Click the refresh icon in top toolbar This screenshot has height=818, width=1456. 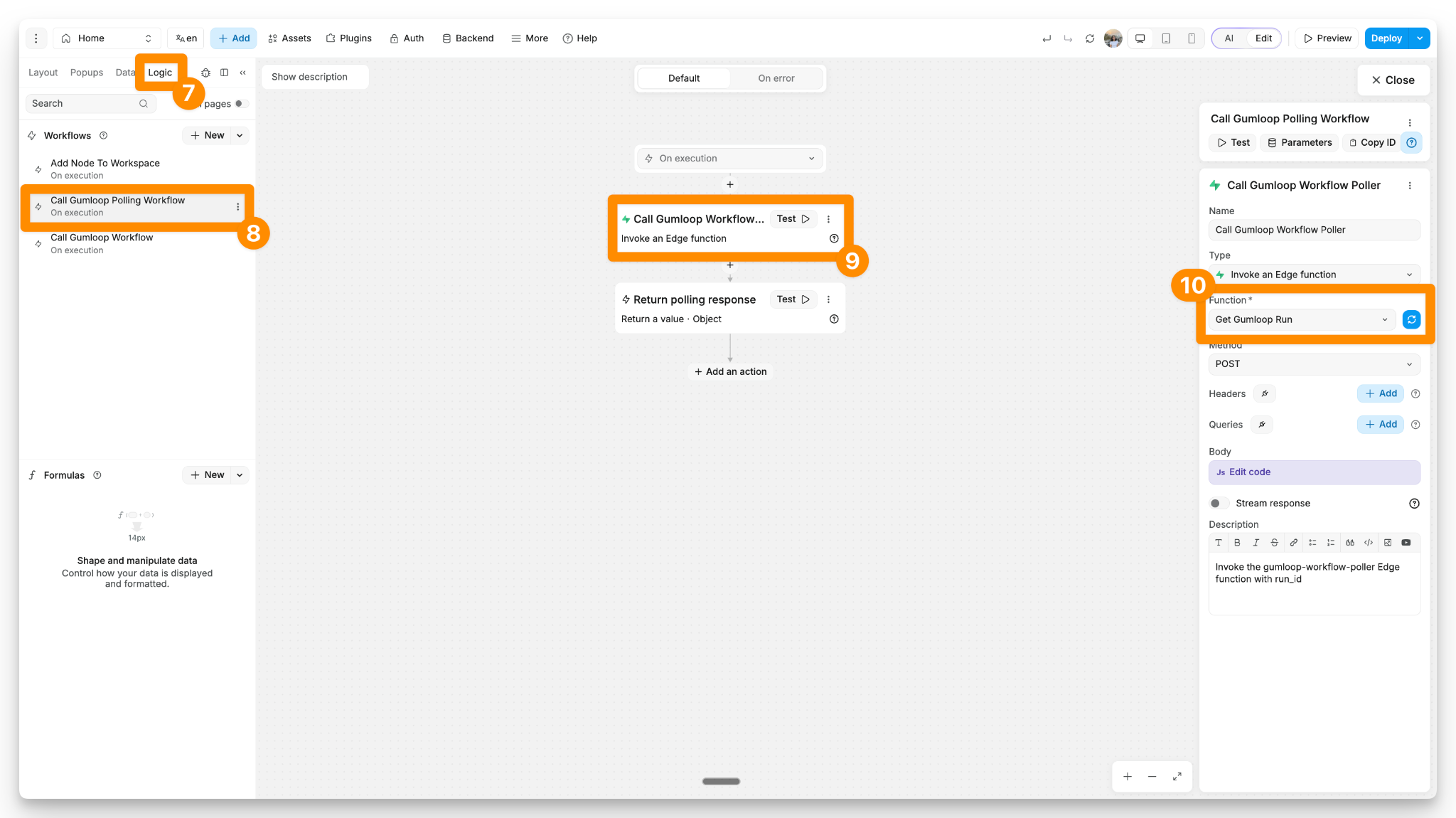pos(1090,38)
